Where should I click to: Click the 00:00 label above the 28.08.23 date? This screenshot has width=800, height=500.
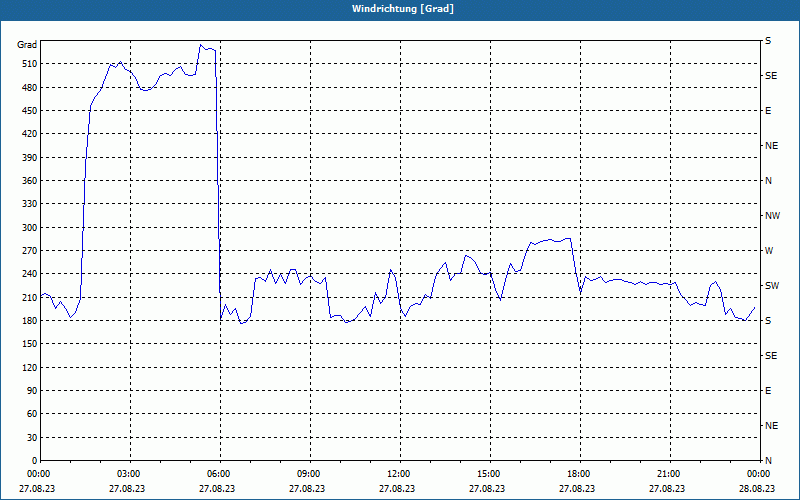pyautogui.click(x=759, y=474)
